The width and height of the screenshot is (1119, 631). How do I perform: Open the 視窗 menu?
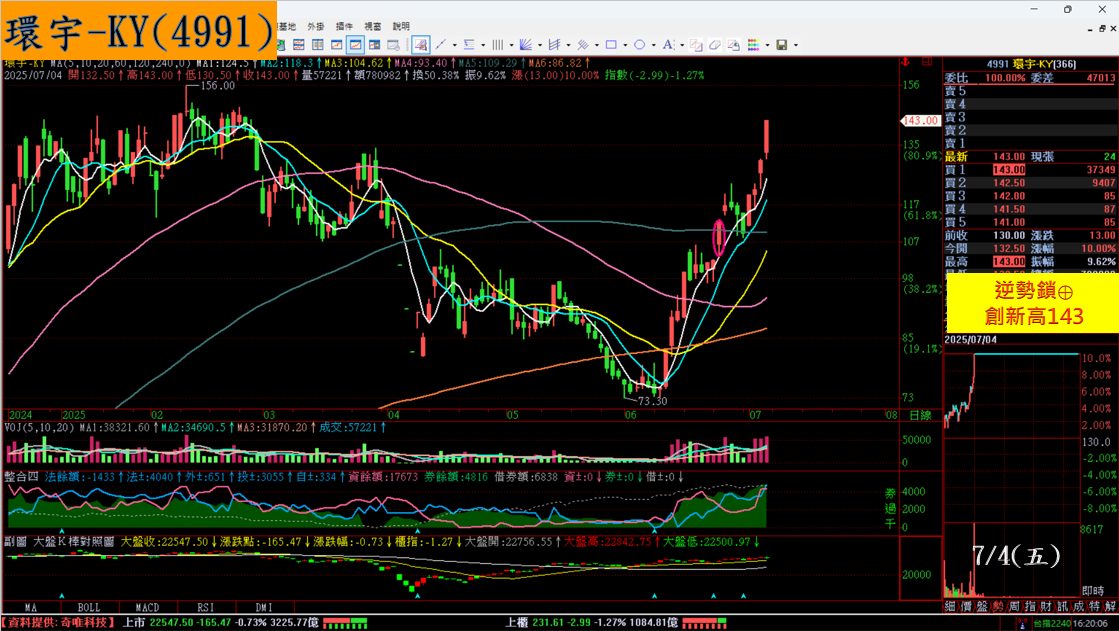pos(372,25)
